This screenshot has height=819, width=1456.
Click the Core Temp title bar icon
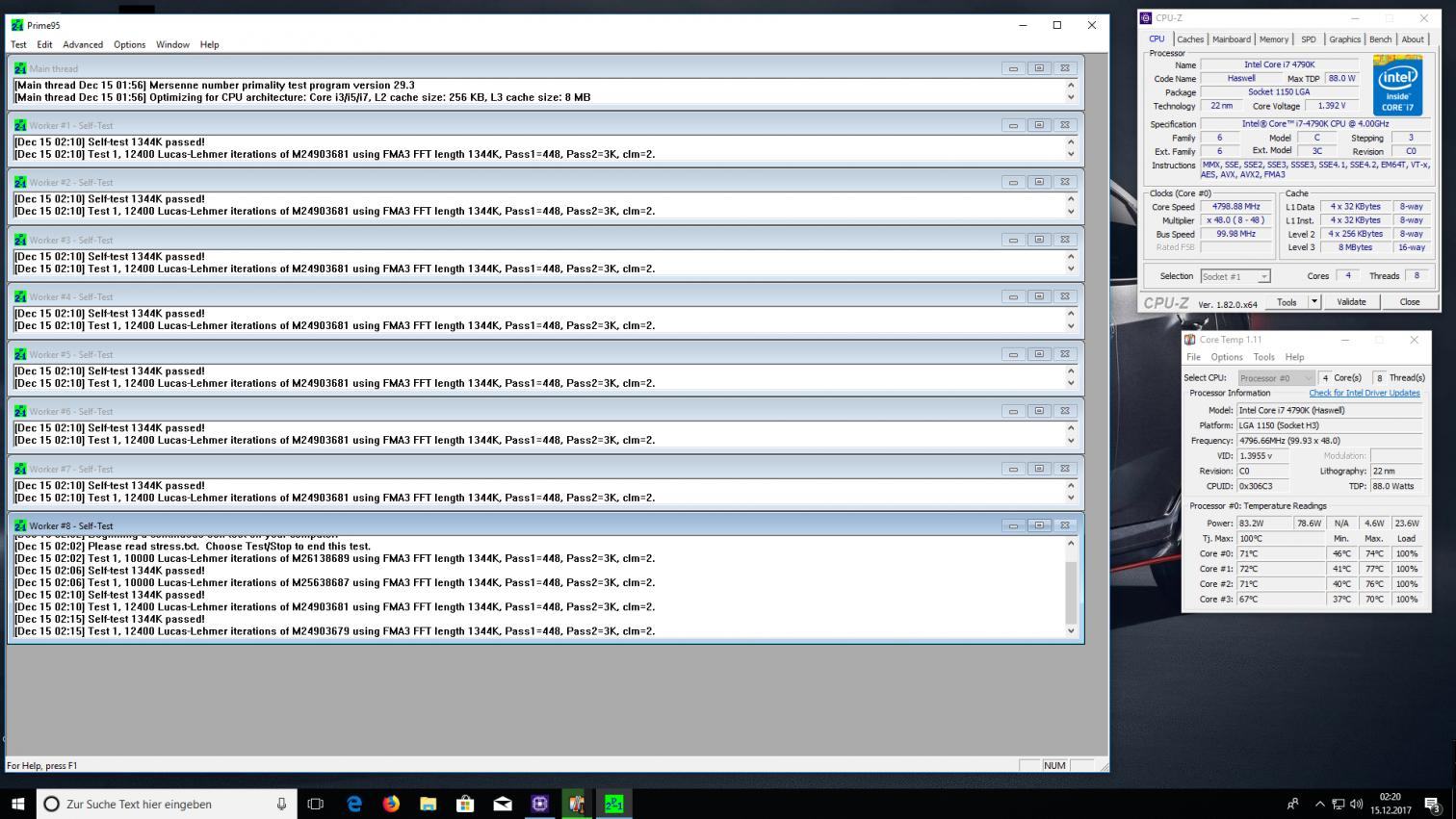click(x=1190, y=340)
